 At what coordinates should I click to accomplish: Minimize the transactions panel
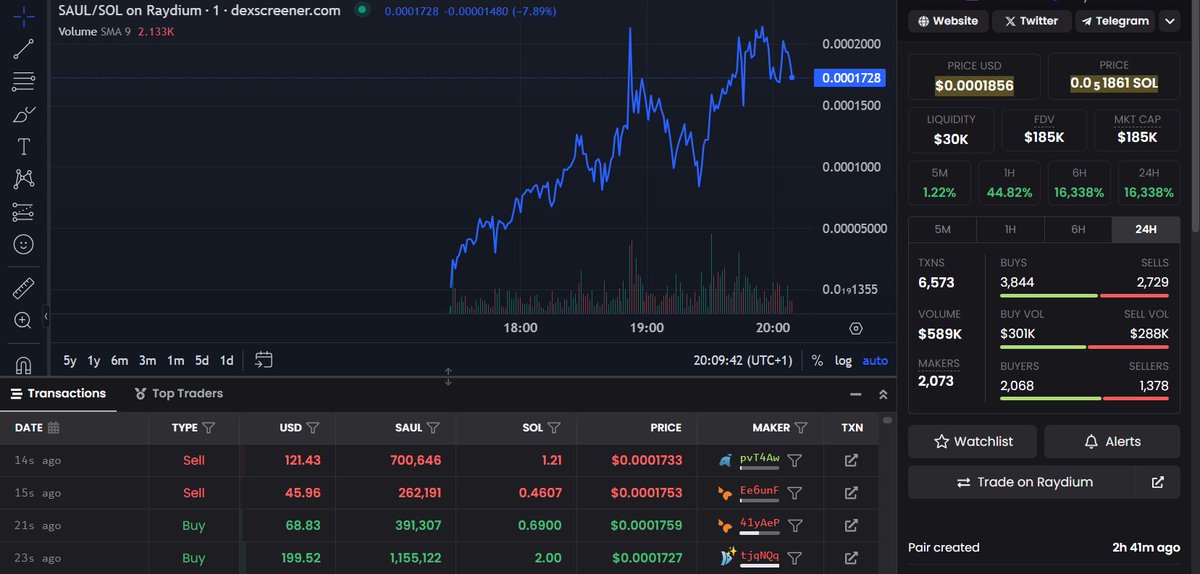(855, 395)
